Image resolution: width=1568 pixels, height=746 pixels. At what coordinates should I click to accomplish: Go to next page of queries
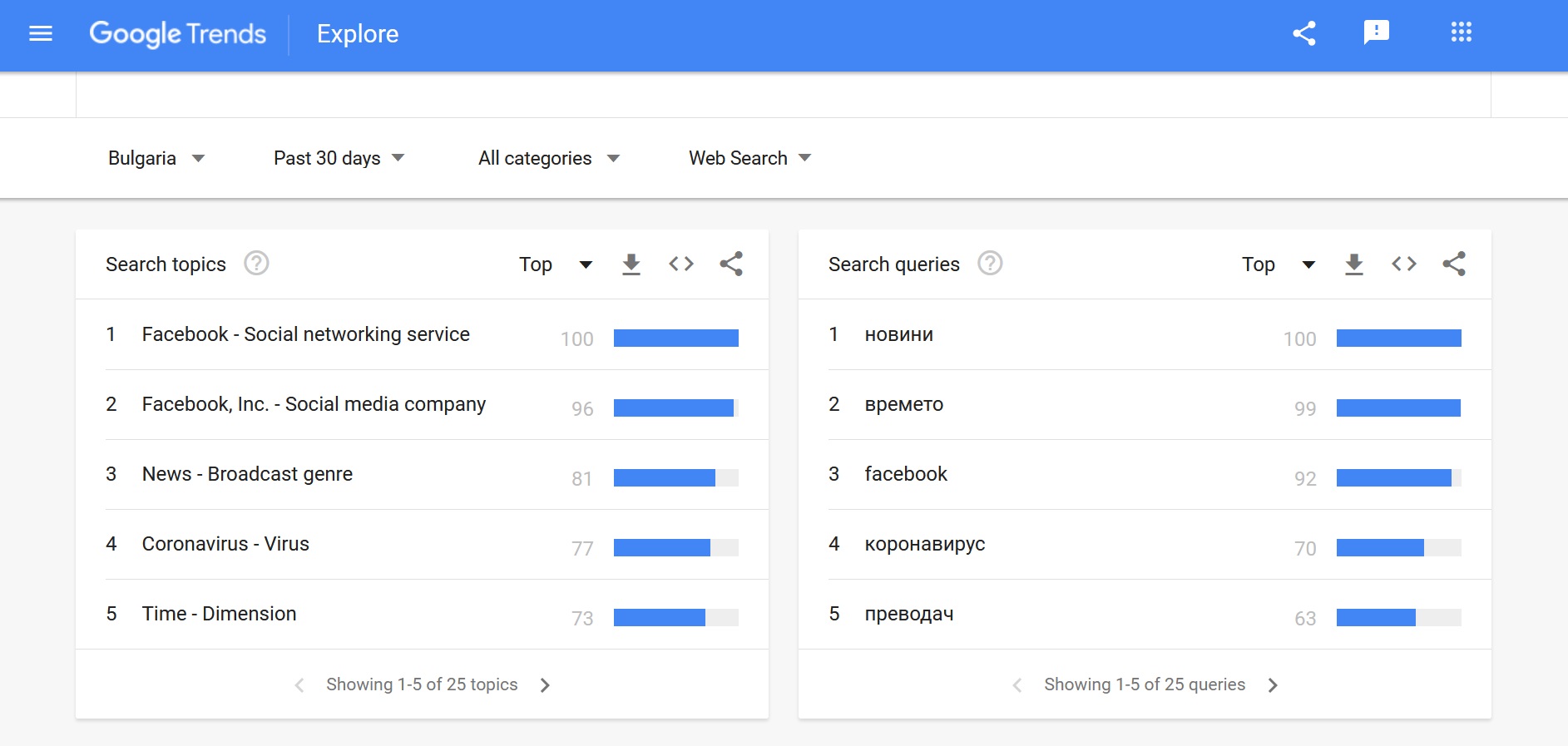(x=1273, y=685)
